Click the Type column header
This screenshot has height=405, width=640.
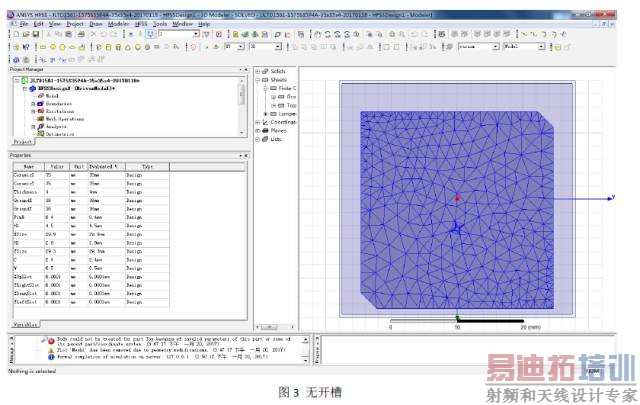[x=147, y=167]
